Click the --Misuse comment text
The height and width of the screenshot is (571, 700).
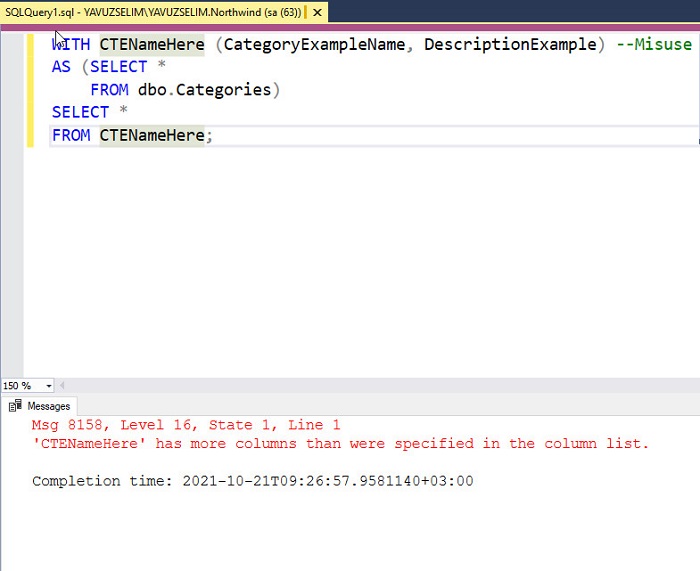click(654, 44)
